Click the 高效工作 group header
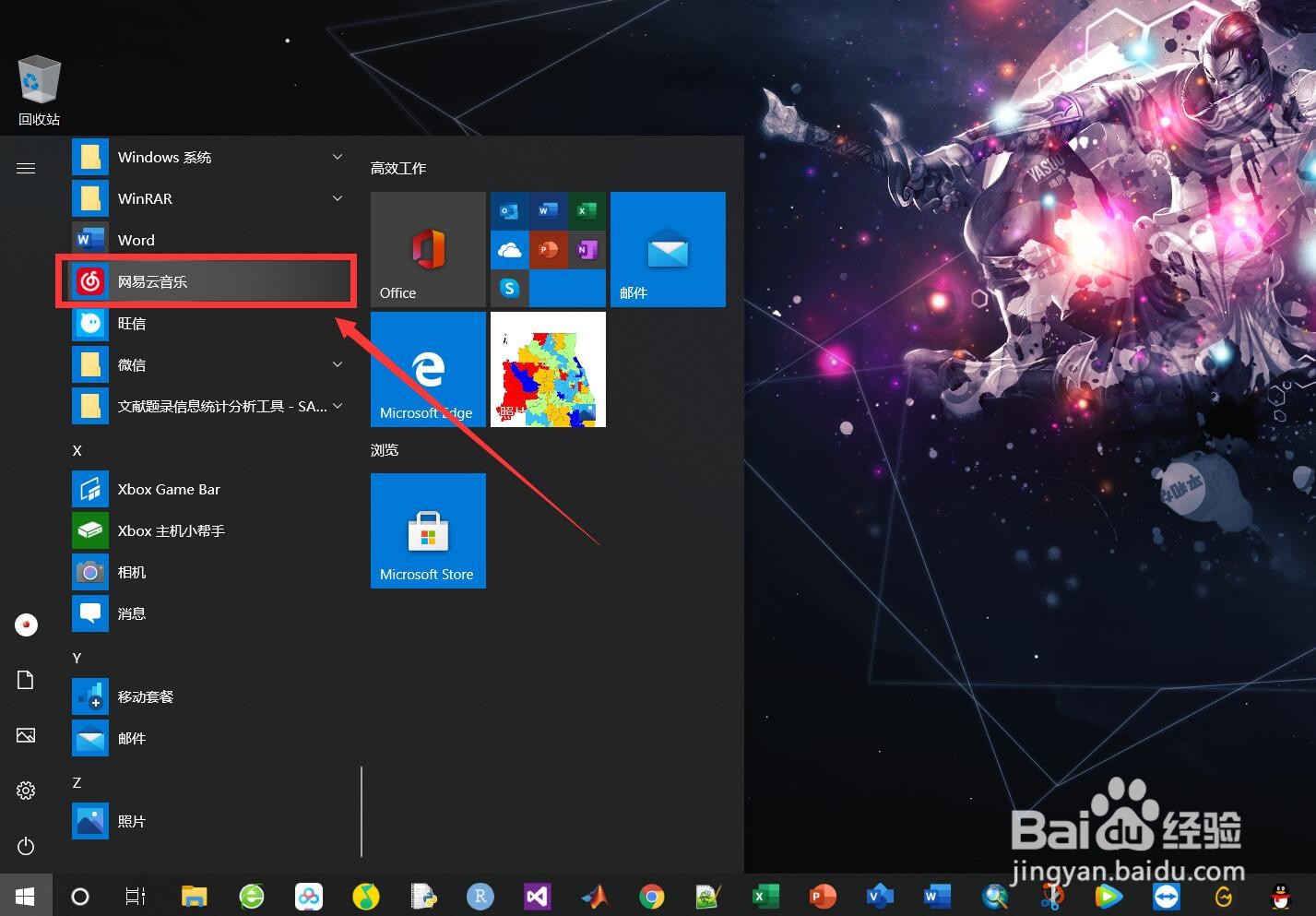This screenshot has width=1316, height=916. (398, 168)
